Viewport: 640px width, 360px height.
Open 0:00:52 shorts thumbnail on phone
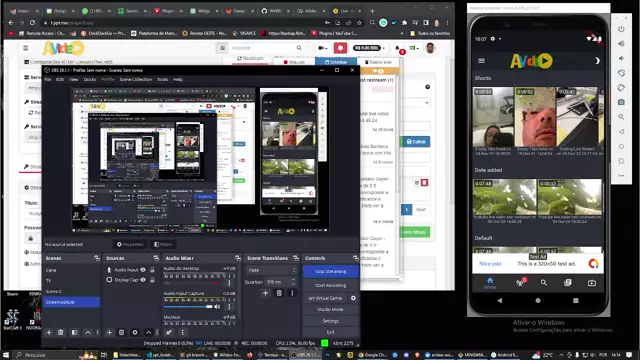click(535, 117)
